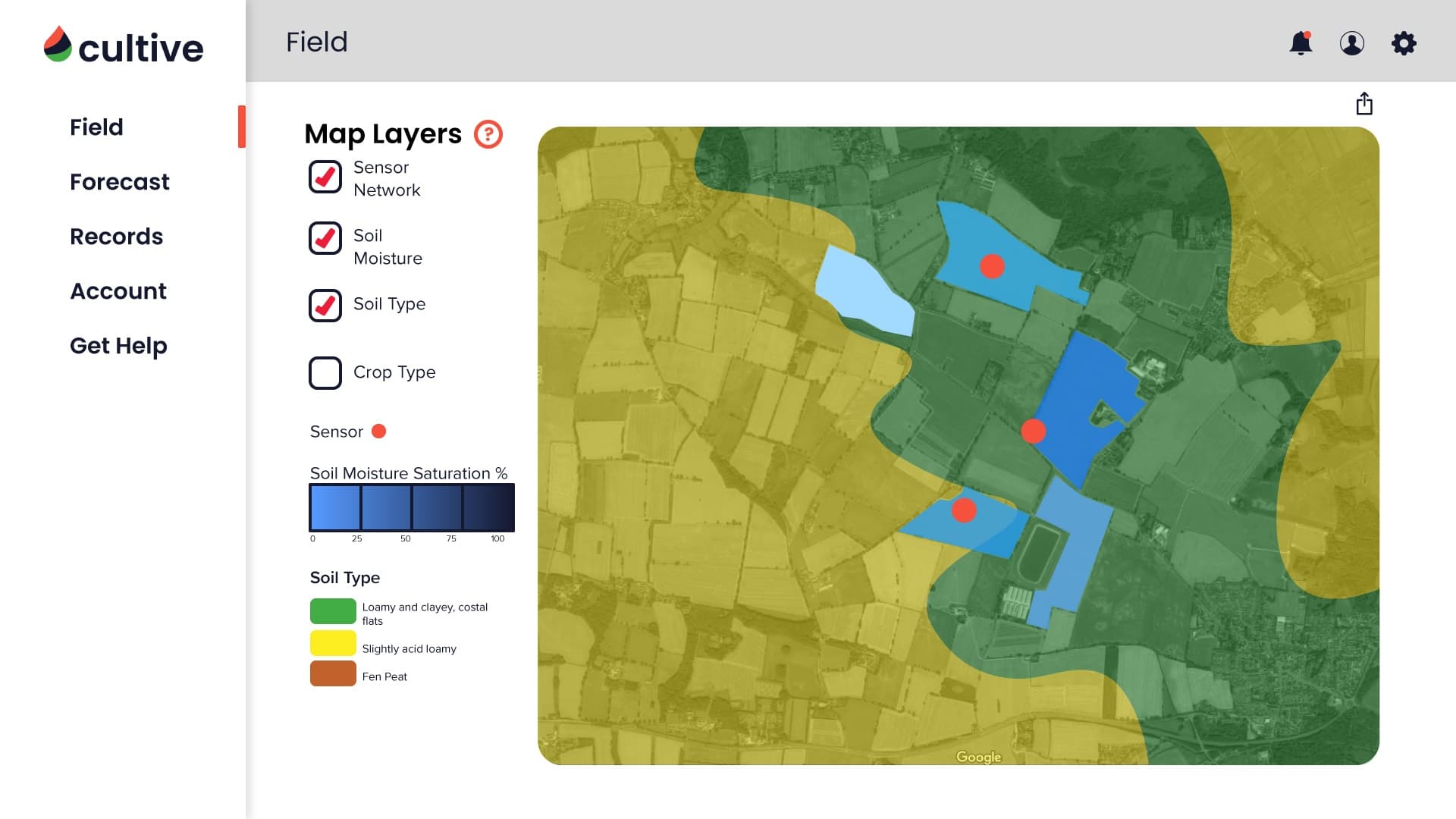Uncheck the Soil Moisture layer checkbox
The width and height of the screenshot is (1456, 819).
(x=325, y=238)
